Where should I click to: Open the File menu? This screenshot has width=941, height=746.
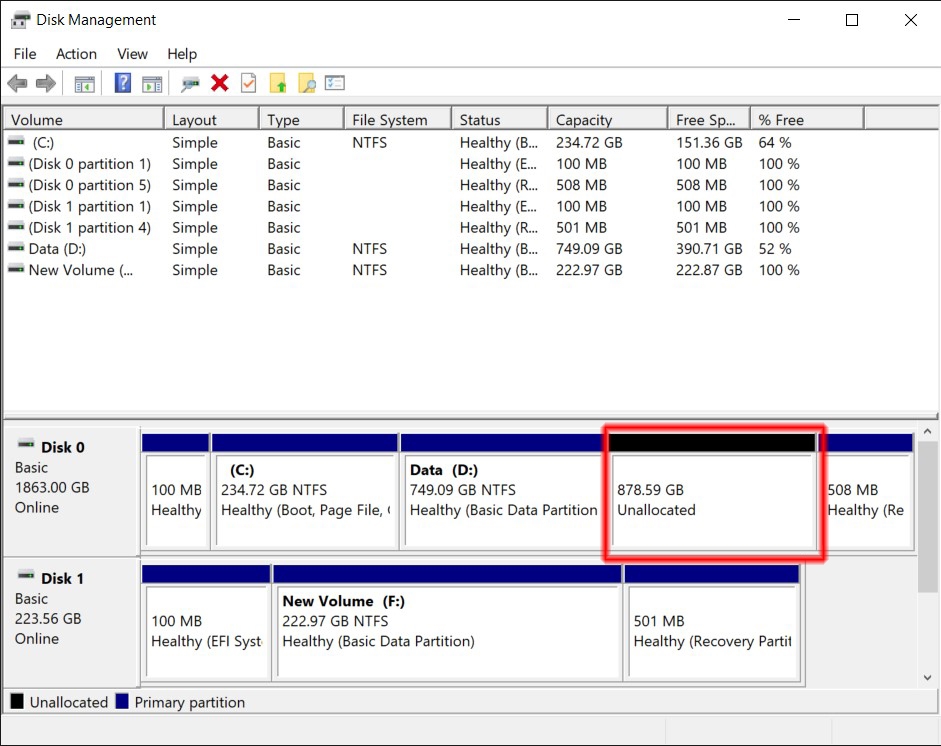(24, 54)
